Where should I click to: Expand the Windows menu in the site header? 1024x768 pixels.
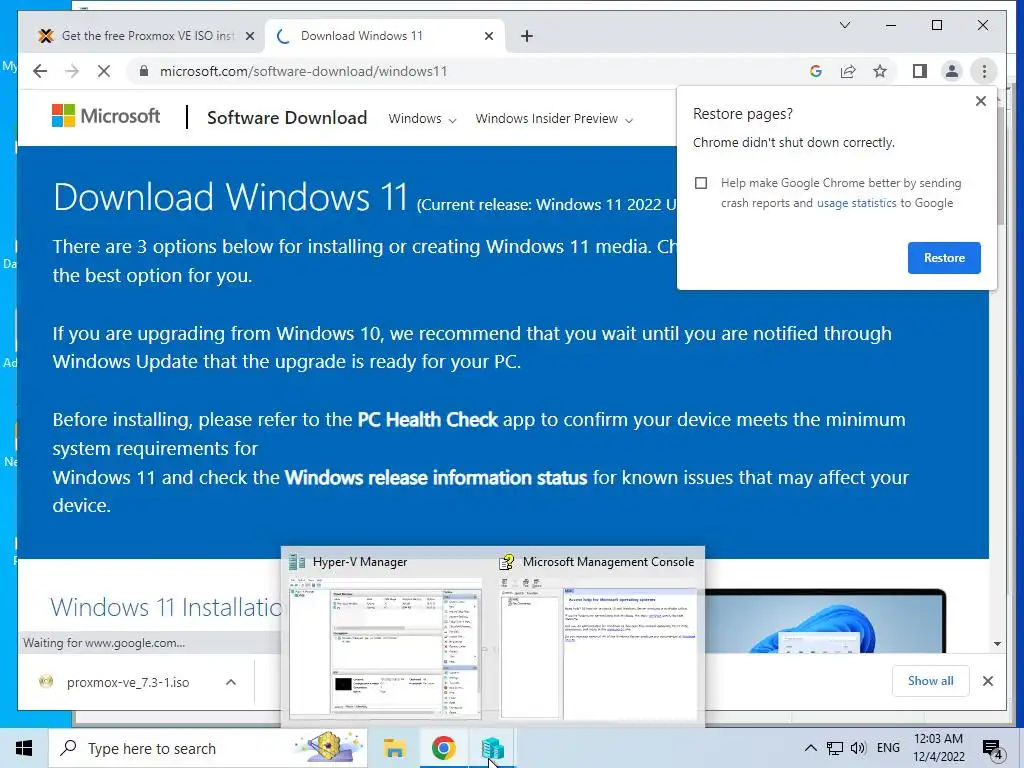click(x=422, y=119)
